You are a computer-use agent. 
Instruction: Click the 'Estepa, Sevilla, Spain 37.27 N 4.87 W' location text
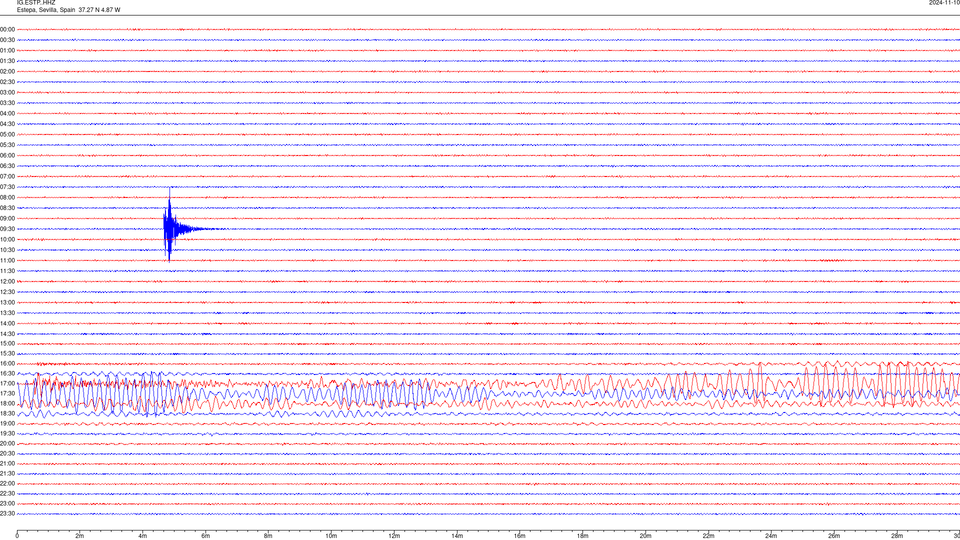click(x=69, y=10)
